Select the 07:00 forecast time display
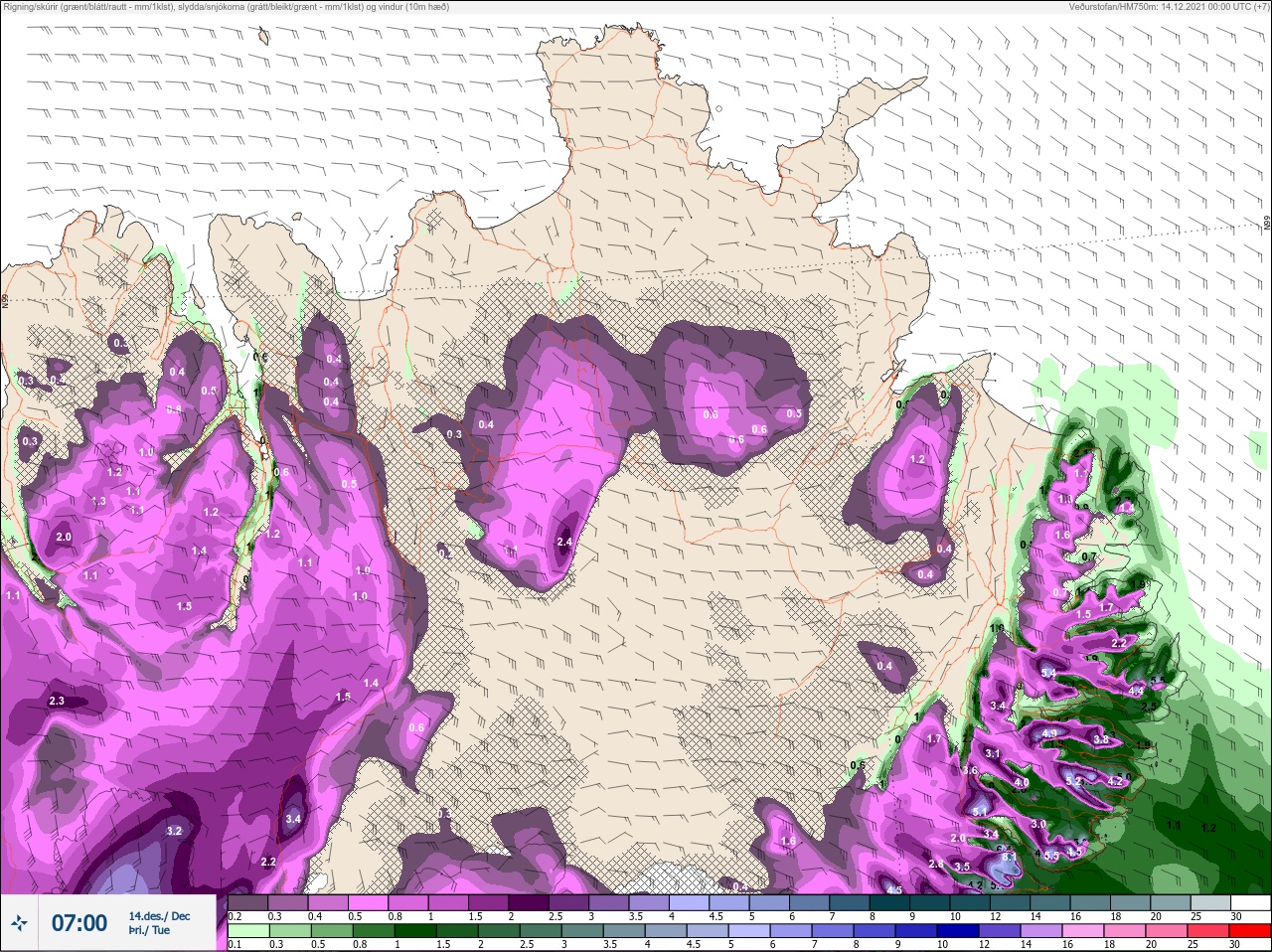This screenshot has width=1272, height=952. pos(79,923)
